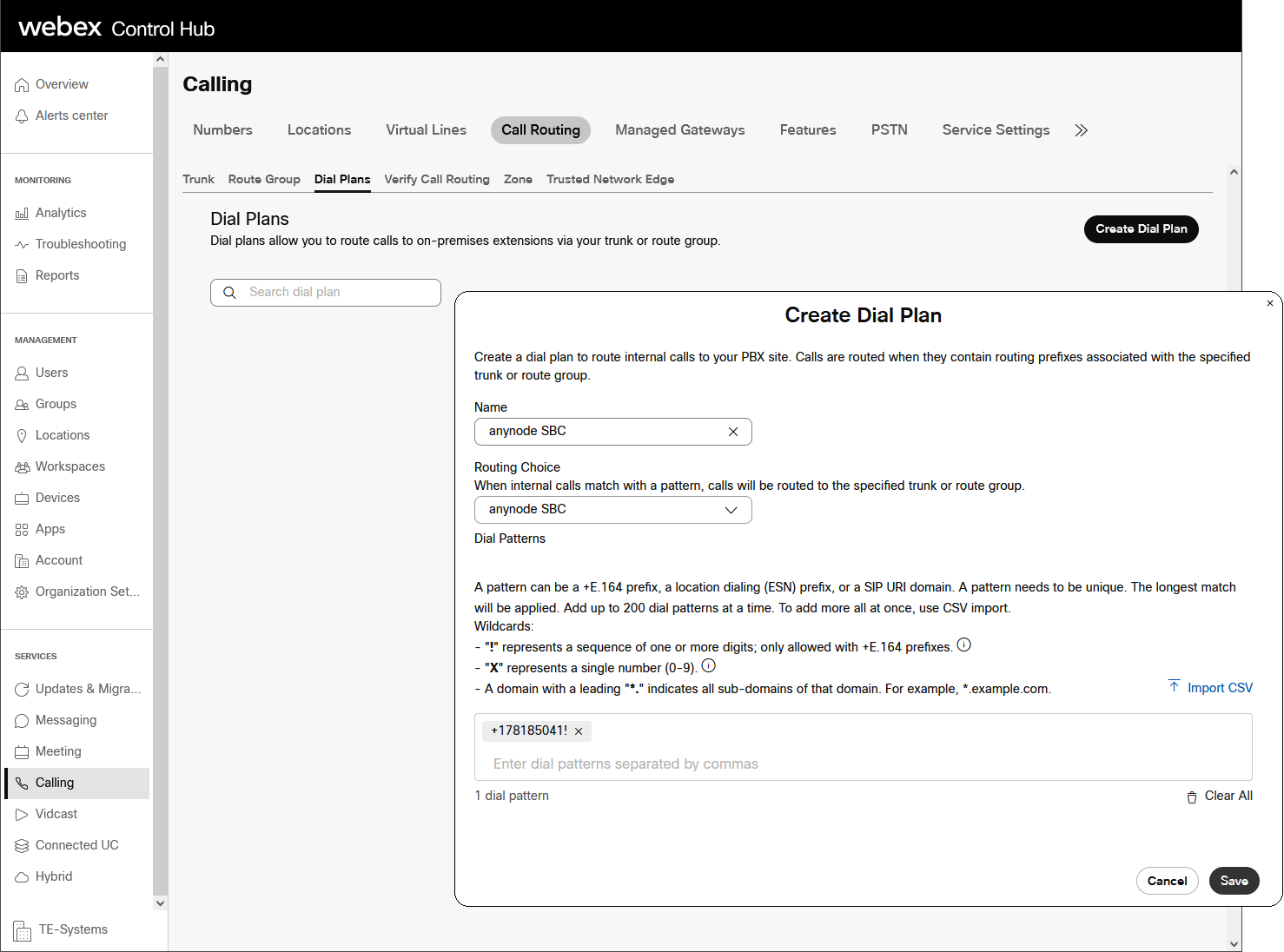This screenshot has height=952, width=1284.
Task: Click the Locations pin icon in sidebar
Action: point(22,436)
